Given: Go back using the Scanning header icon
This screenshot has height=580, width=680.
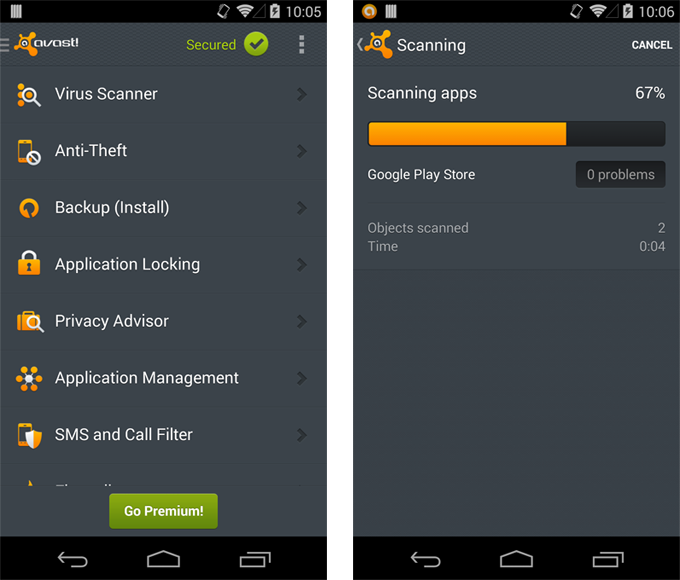Looking at the screenshot, I should (376, 45).
